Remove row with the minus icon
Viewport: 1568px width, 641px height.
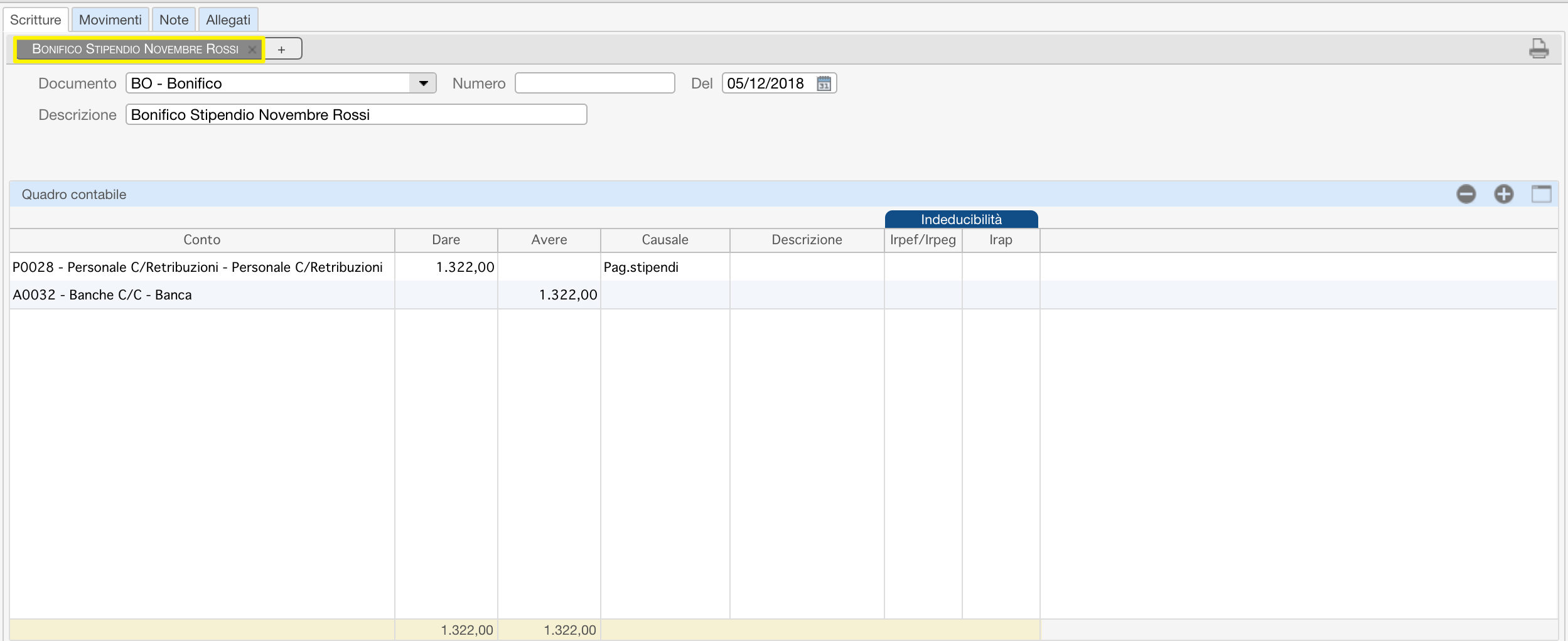click(1466, 194)
